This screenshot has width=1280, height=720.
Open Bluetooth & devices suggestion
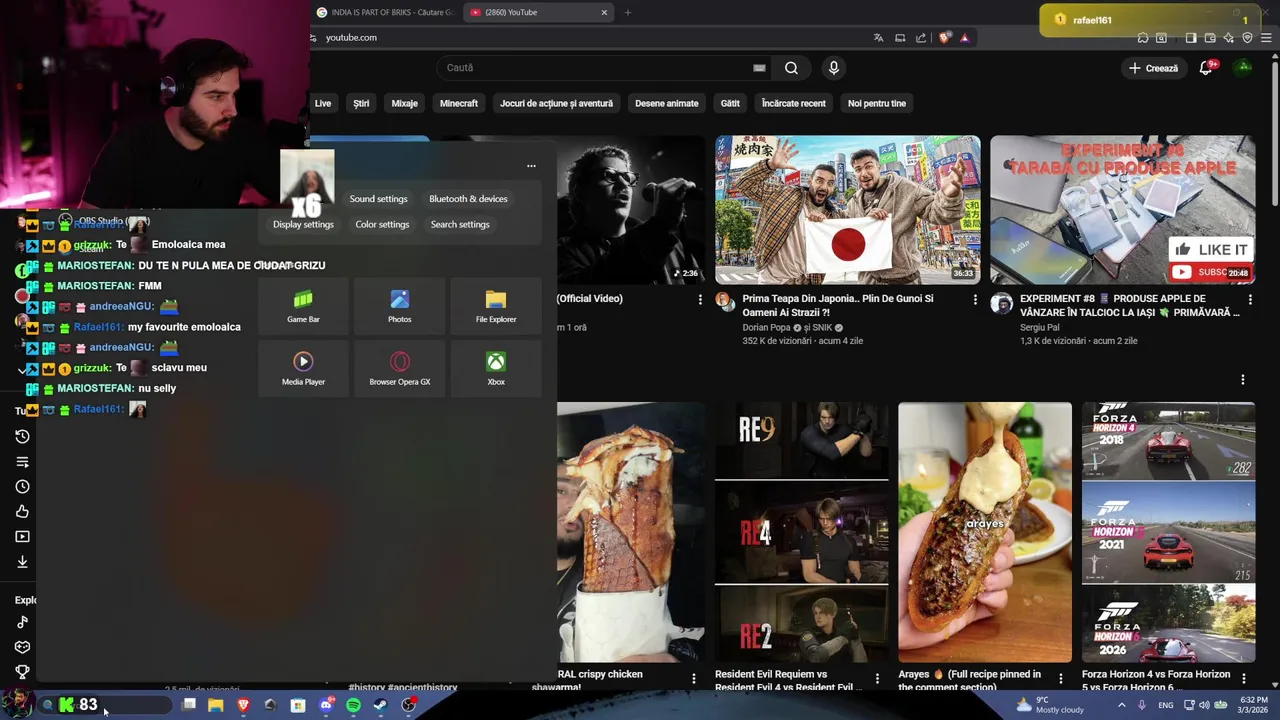point(468,199)
